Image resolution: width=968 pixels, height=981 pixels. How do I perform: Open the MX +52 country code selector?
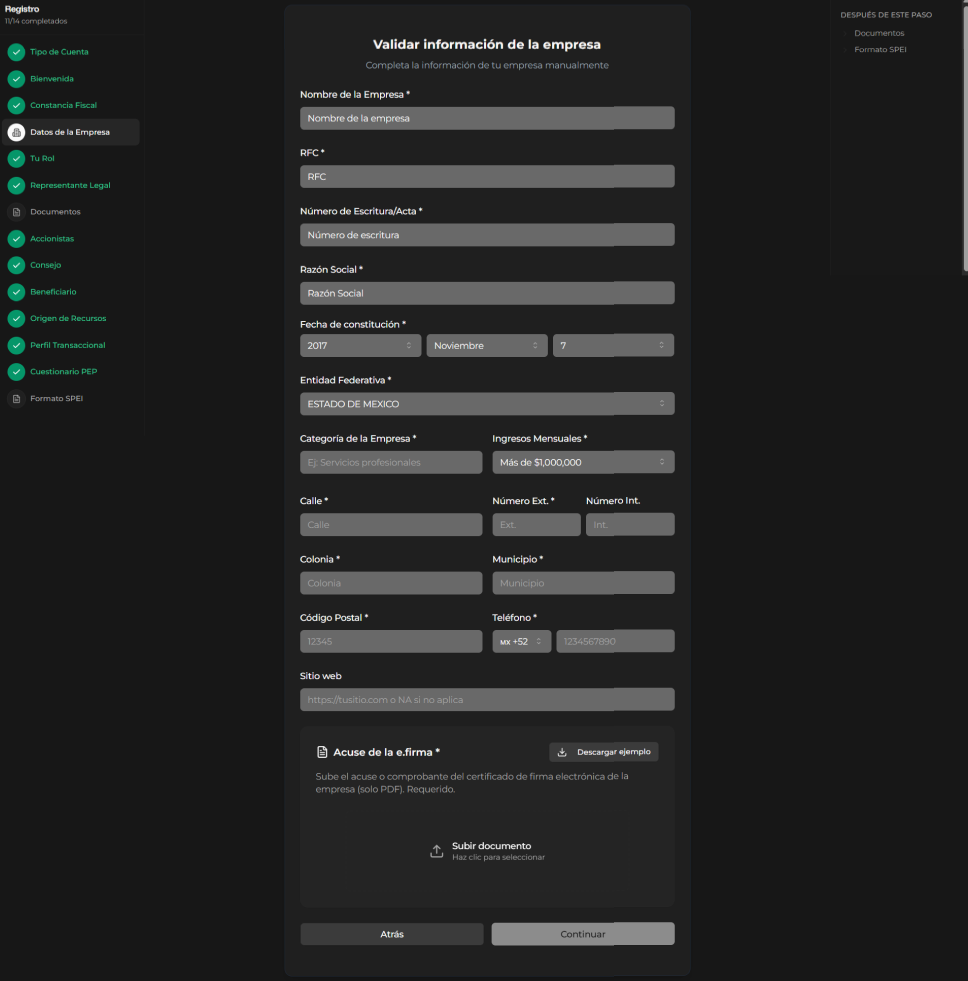click(522, 641)
